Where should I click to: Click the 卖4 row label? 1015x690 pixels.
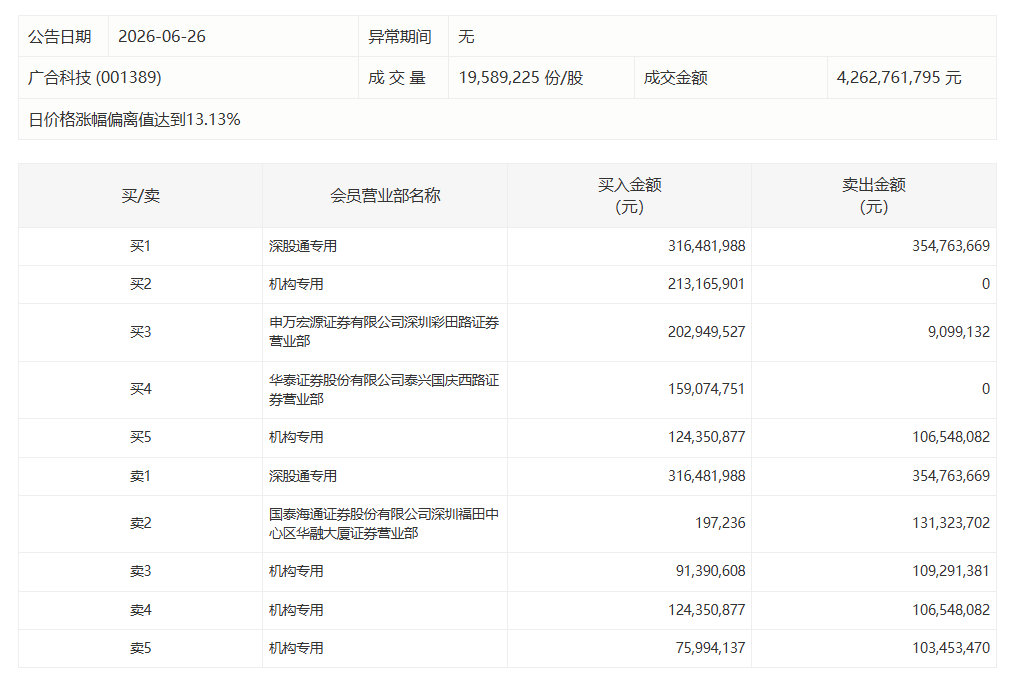(140, 611)
